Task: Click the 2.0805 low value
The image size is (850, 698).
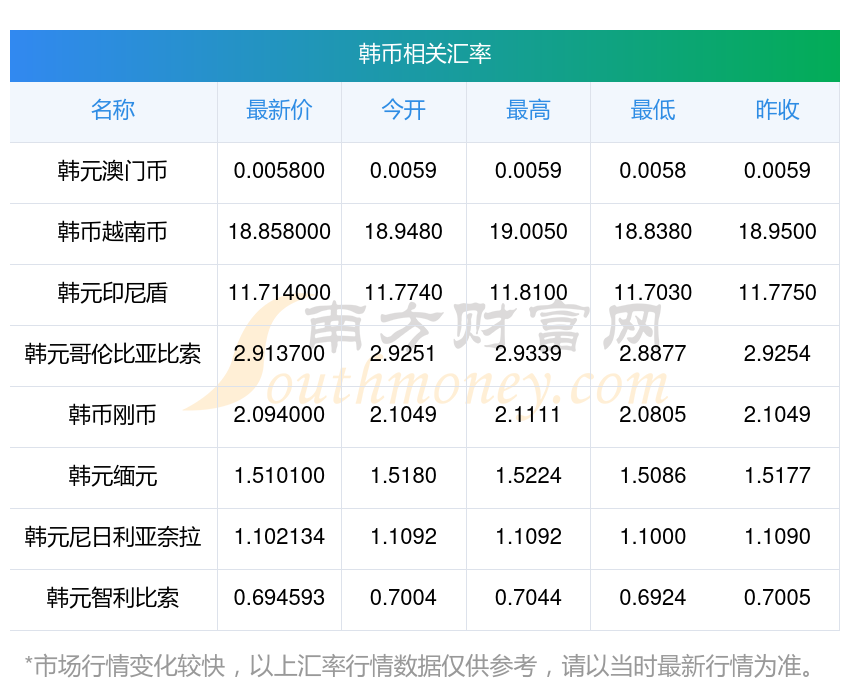Action: pyautogui.click(x=653, y=415)
